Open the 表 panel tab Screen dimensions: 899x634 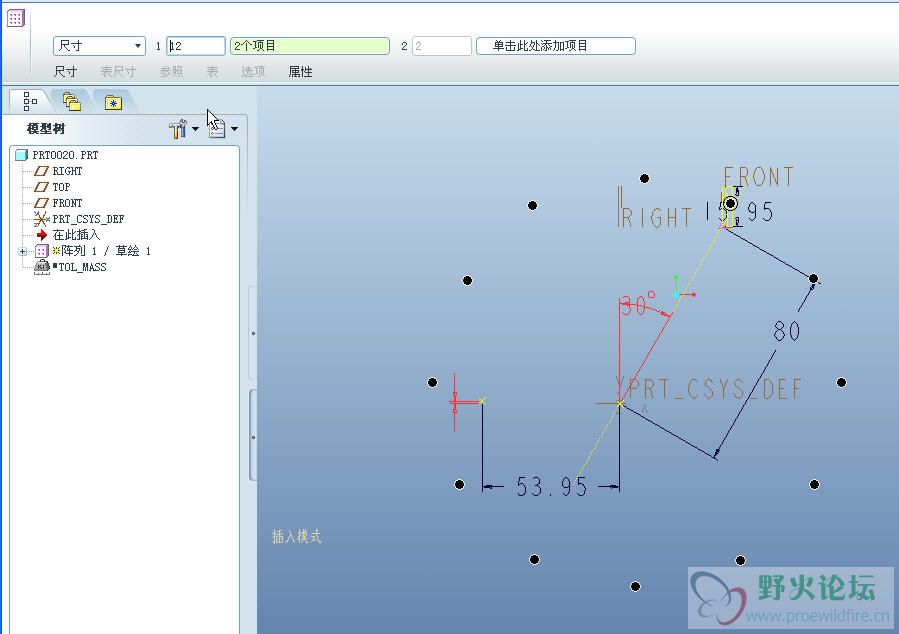(212, 72)
